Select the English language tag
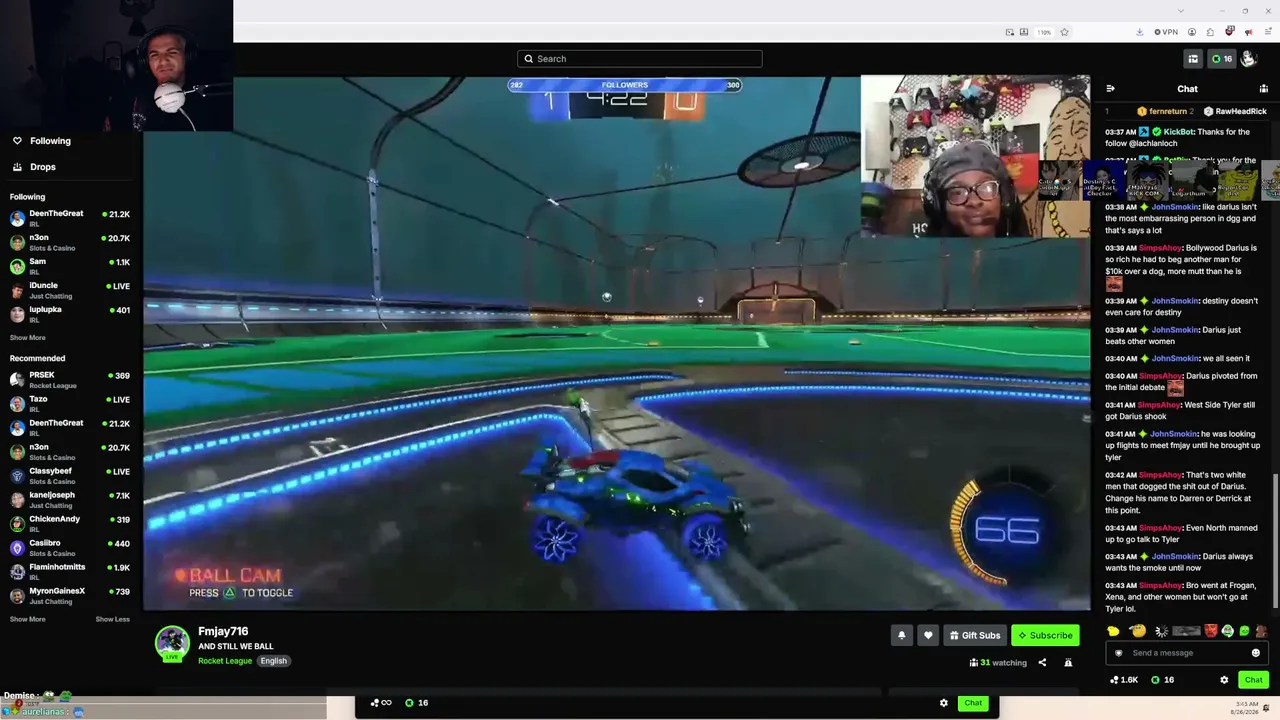The height and width of the screenshot is (720, 1280). [x=273, y=661]
